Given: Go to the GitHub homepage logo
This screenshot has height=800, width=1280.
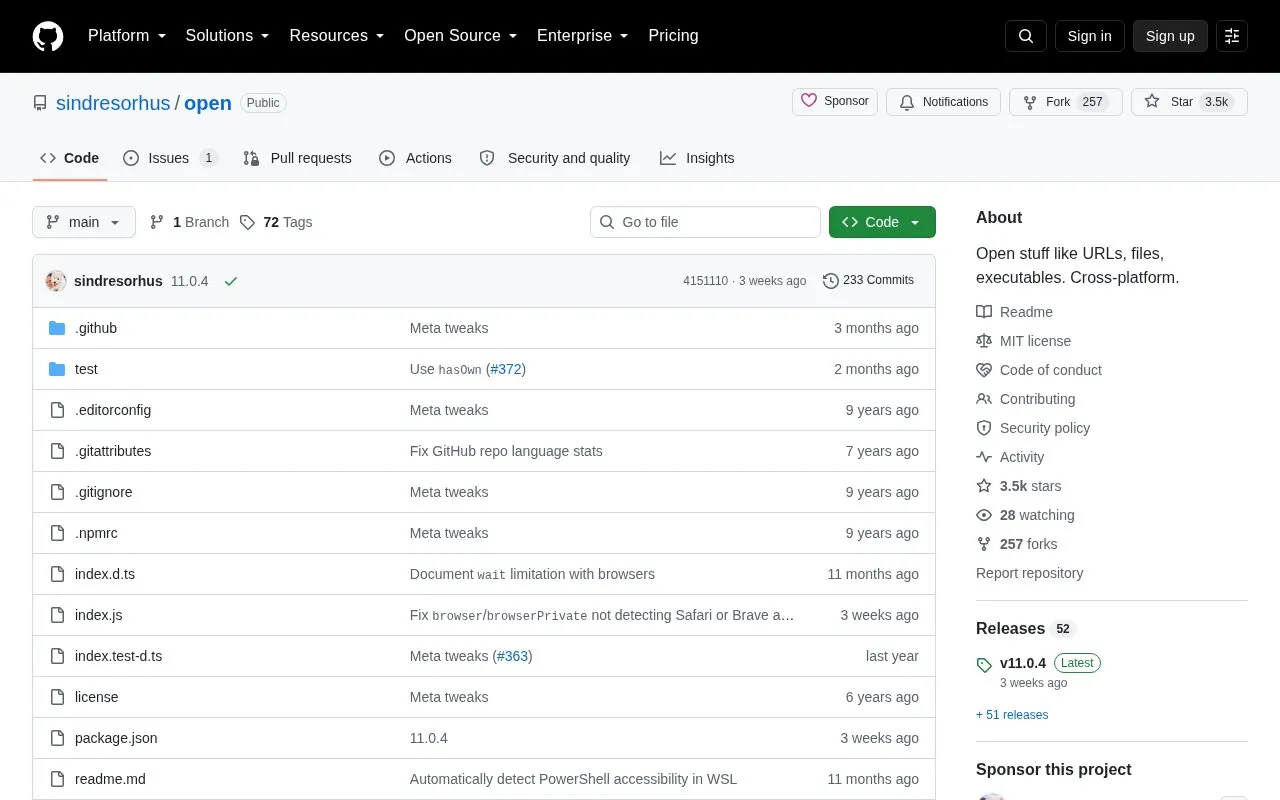Looking at the screenshot, I should pos(48,36).
